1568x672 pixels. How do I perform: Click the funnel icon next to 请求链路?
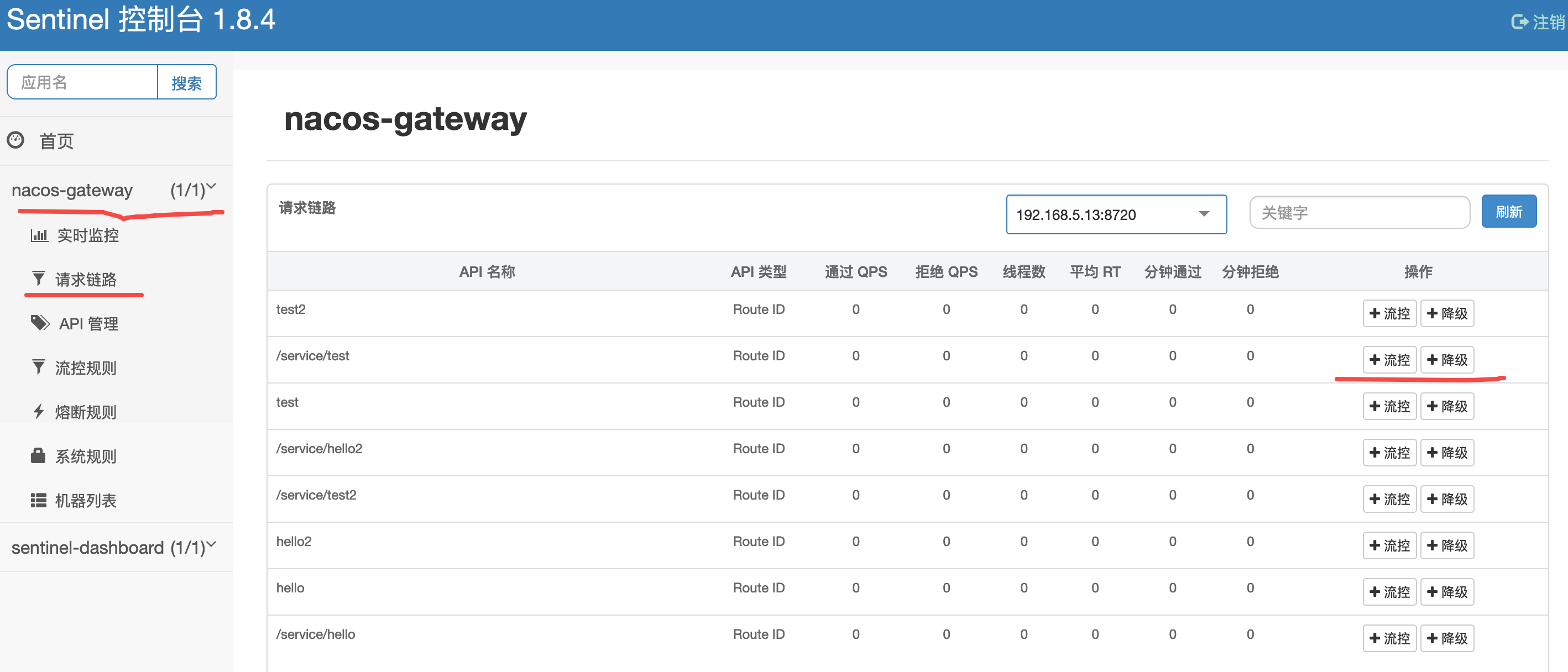tap(38, 279)
